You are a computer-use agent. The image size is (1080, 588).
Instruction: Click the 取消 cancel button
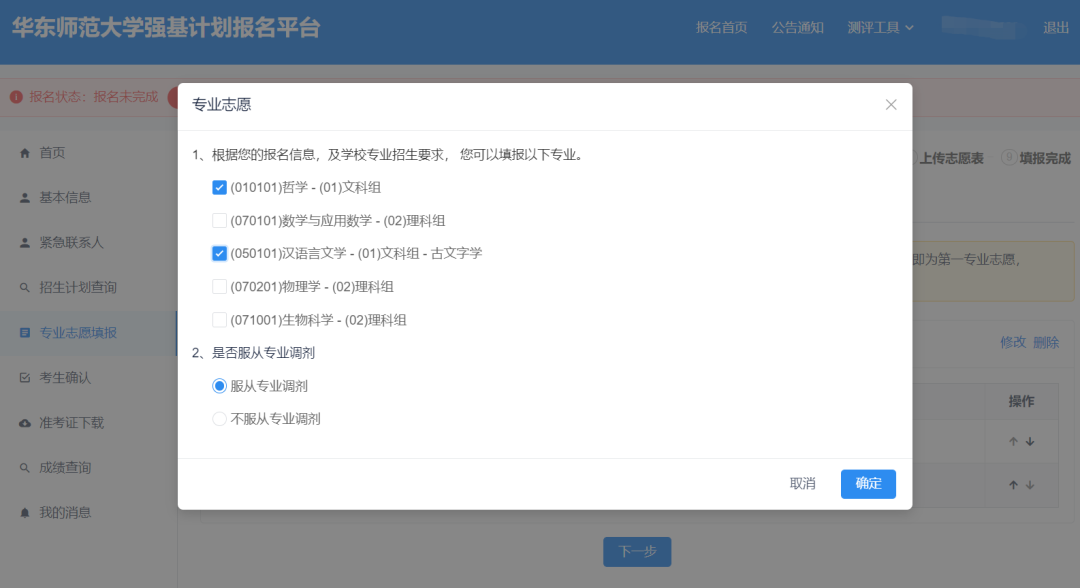pos(802,484)
